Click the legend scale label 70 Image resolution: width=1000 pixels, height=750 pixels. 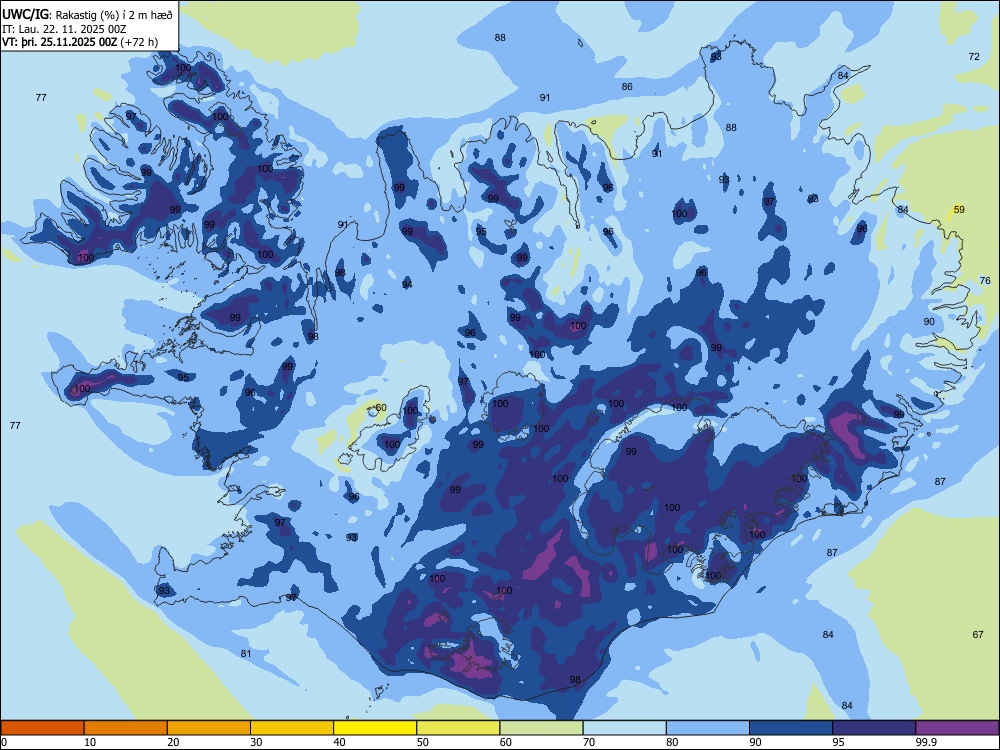(x=589, y=742)
